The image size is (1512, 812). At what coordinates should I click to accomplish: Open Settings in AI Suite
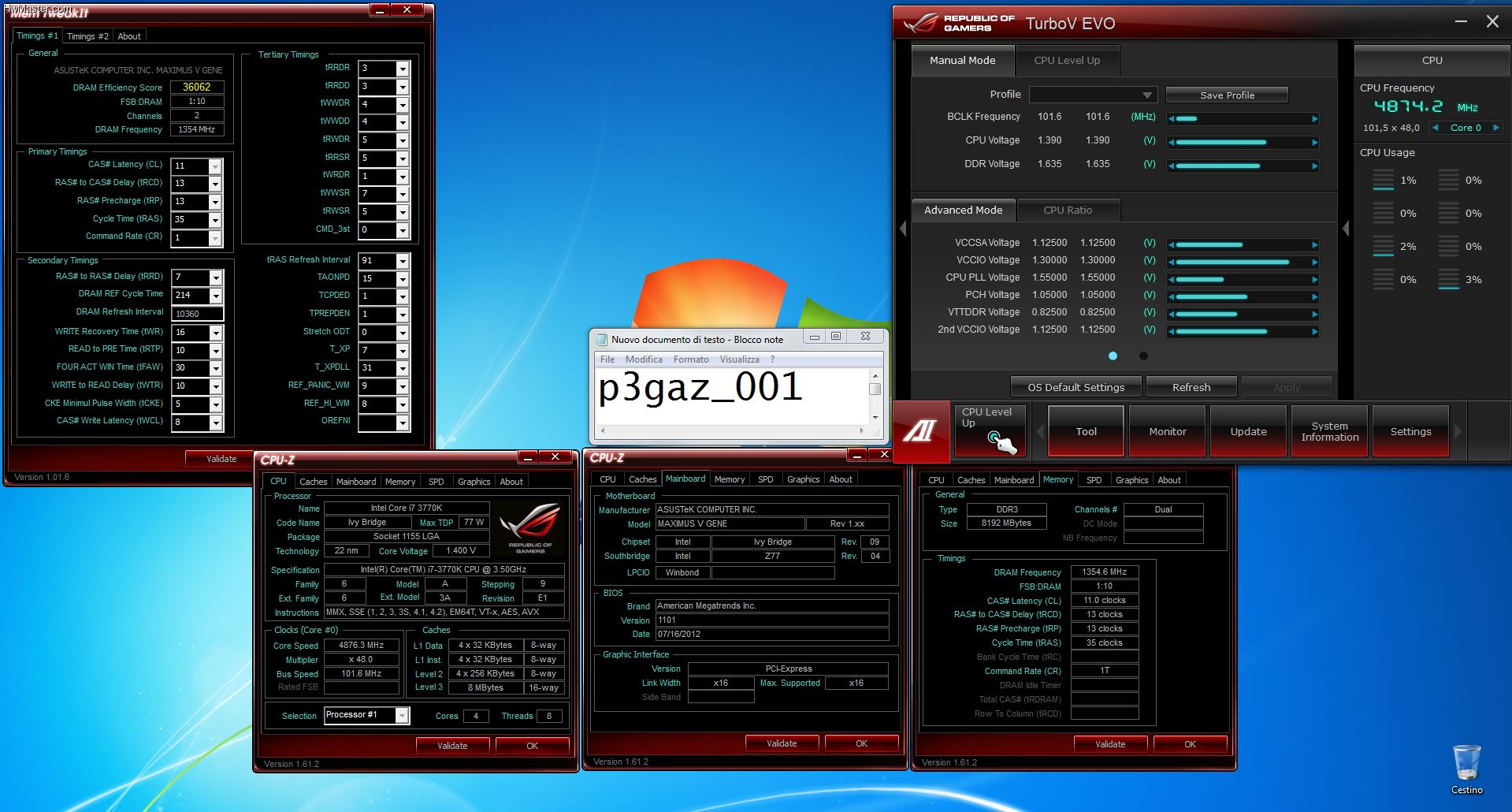click(1410, 431)
